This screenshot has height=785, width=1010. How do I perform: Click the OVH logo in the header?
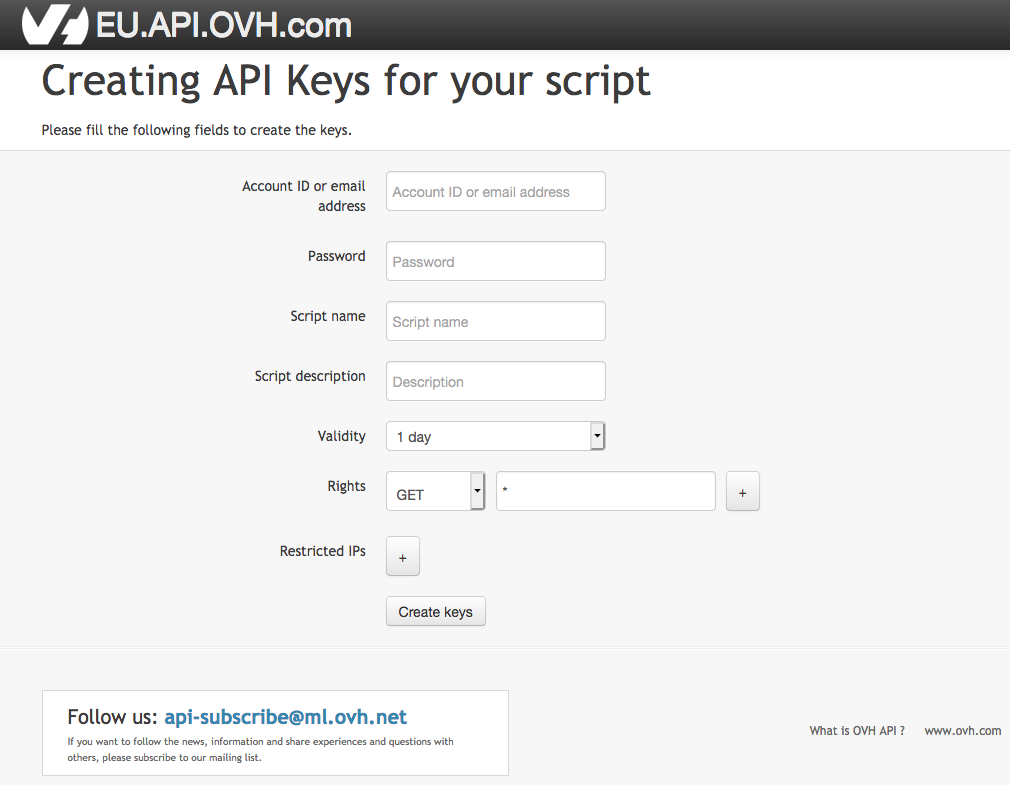pos(55,24)
